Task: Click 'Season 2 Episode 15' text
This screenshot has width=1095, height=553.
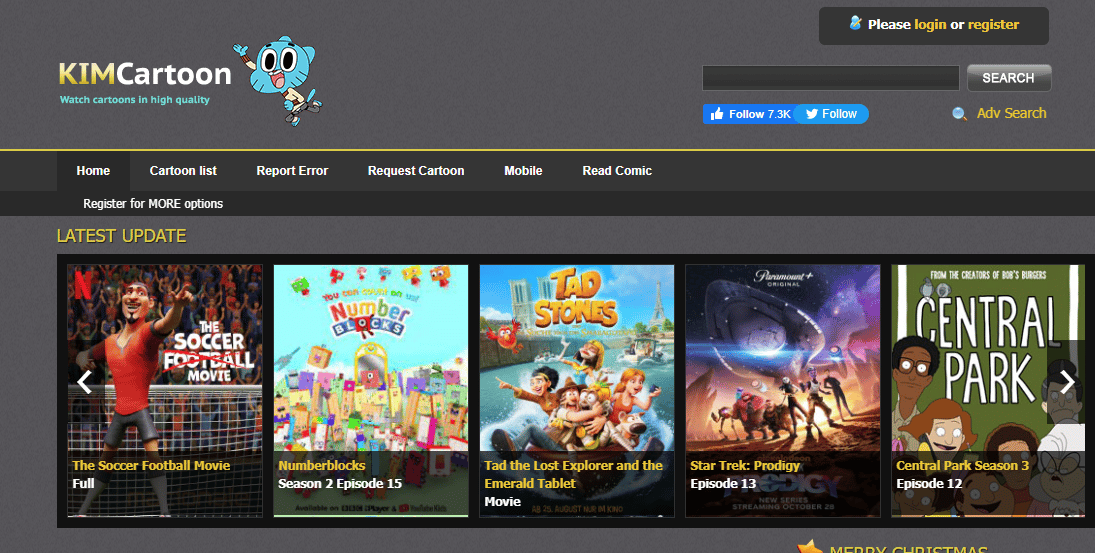Action: (340, 484)
